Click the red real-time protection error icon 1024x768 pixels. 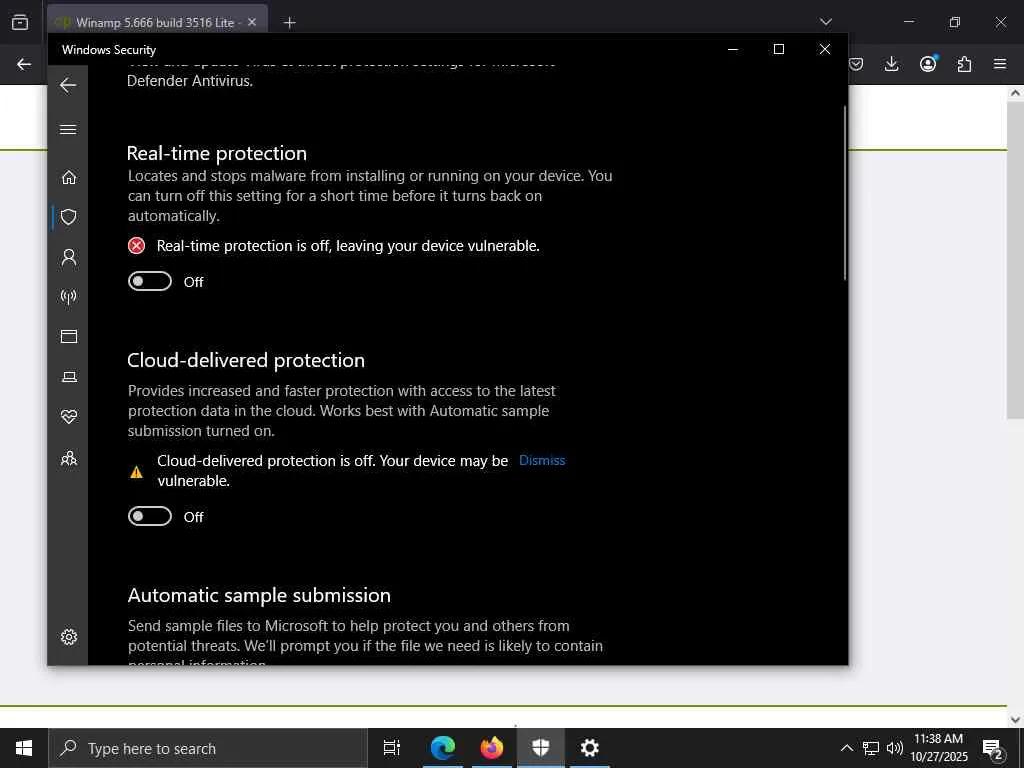136,246
